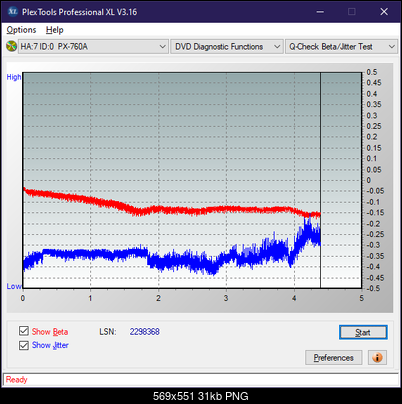Click the Ready status bar text

click(17, 379)
